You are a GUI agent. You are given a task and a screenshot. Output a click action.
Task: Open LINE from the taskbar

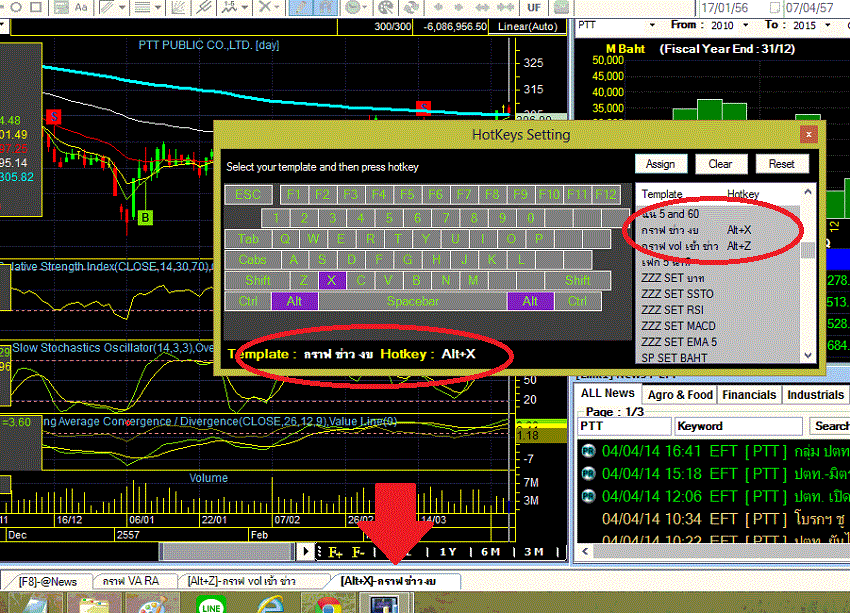pos(211,604)
